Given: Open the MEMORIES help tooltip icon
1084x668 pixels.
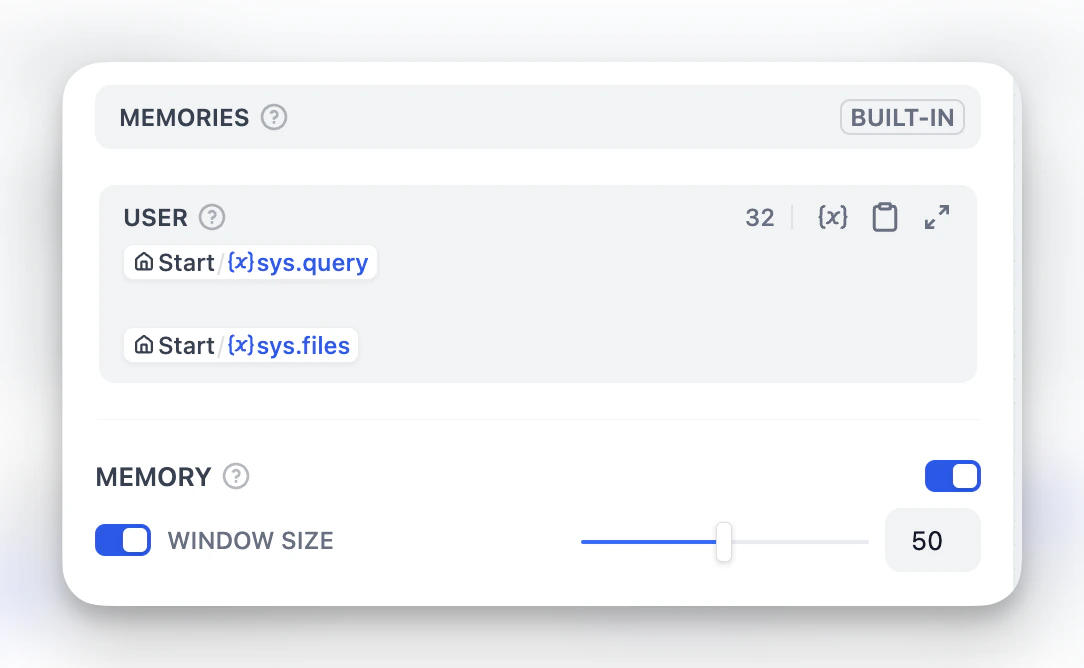Looking at the screenshot, I should point(274,117).
